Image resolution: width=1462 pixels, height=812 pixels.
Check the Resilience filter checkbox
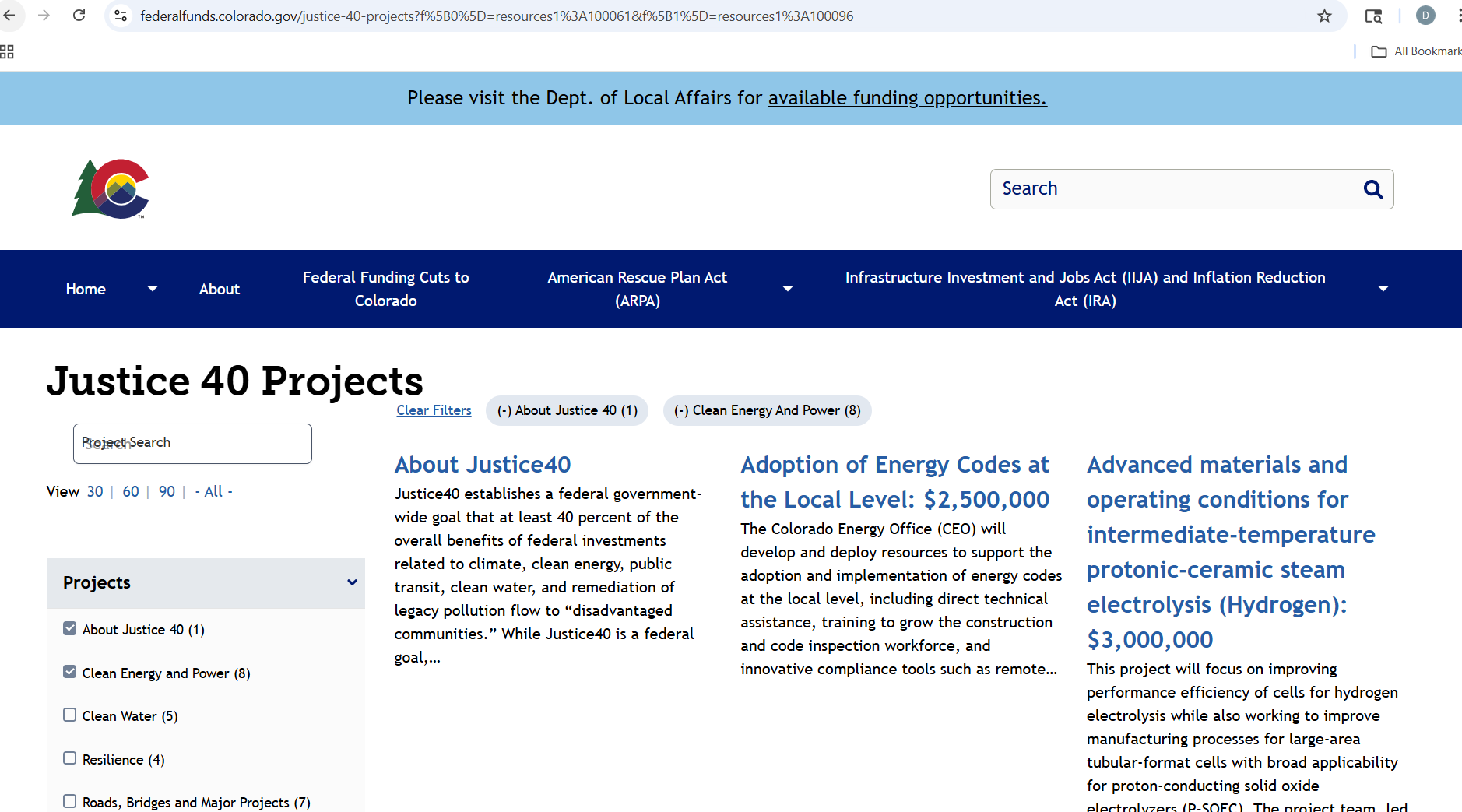pos(70,758)
